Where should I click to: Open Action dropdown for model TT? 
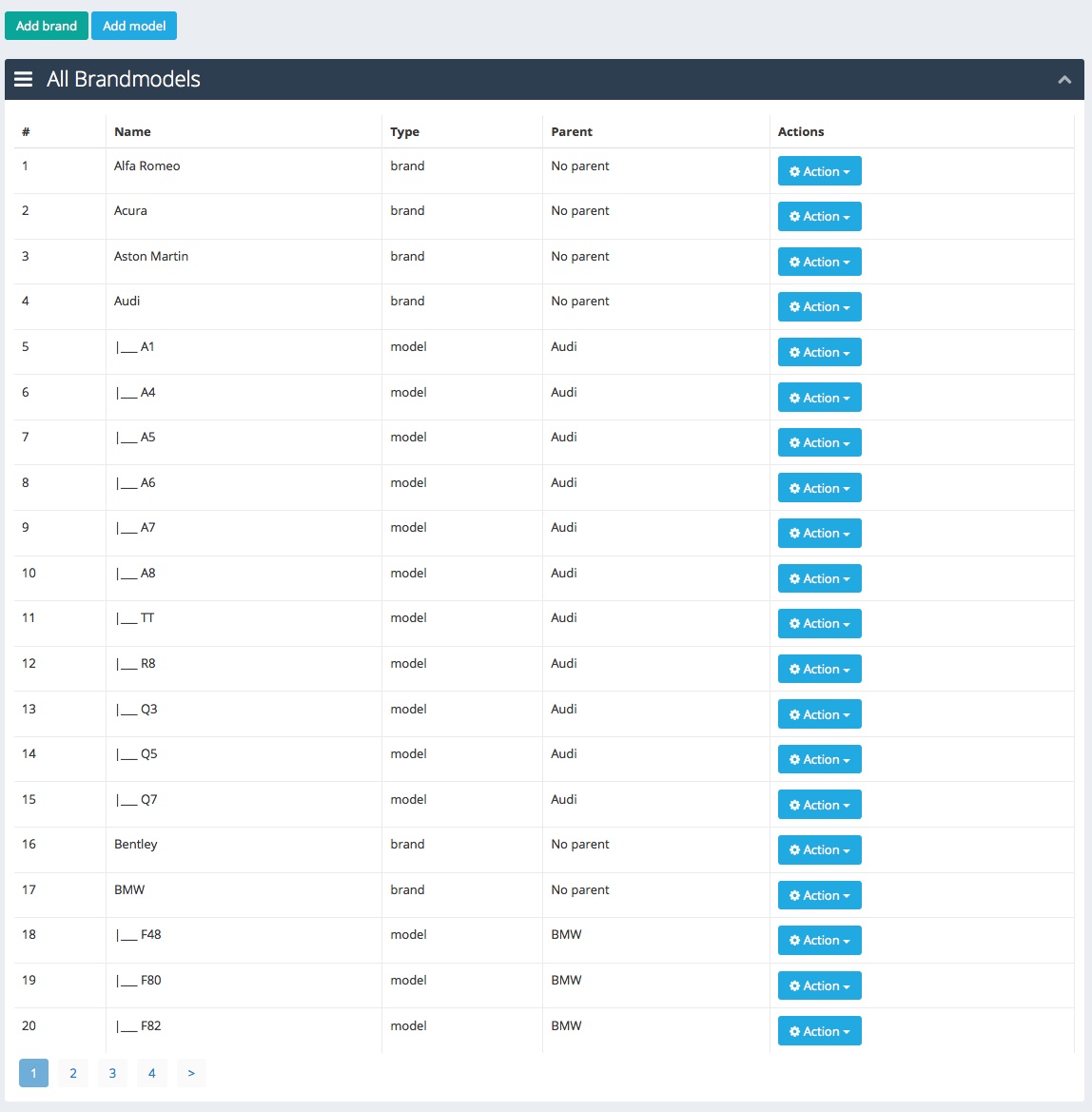coord(820,623)
